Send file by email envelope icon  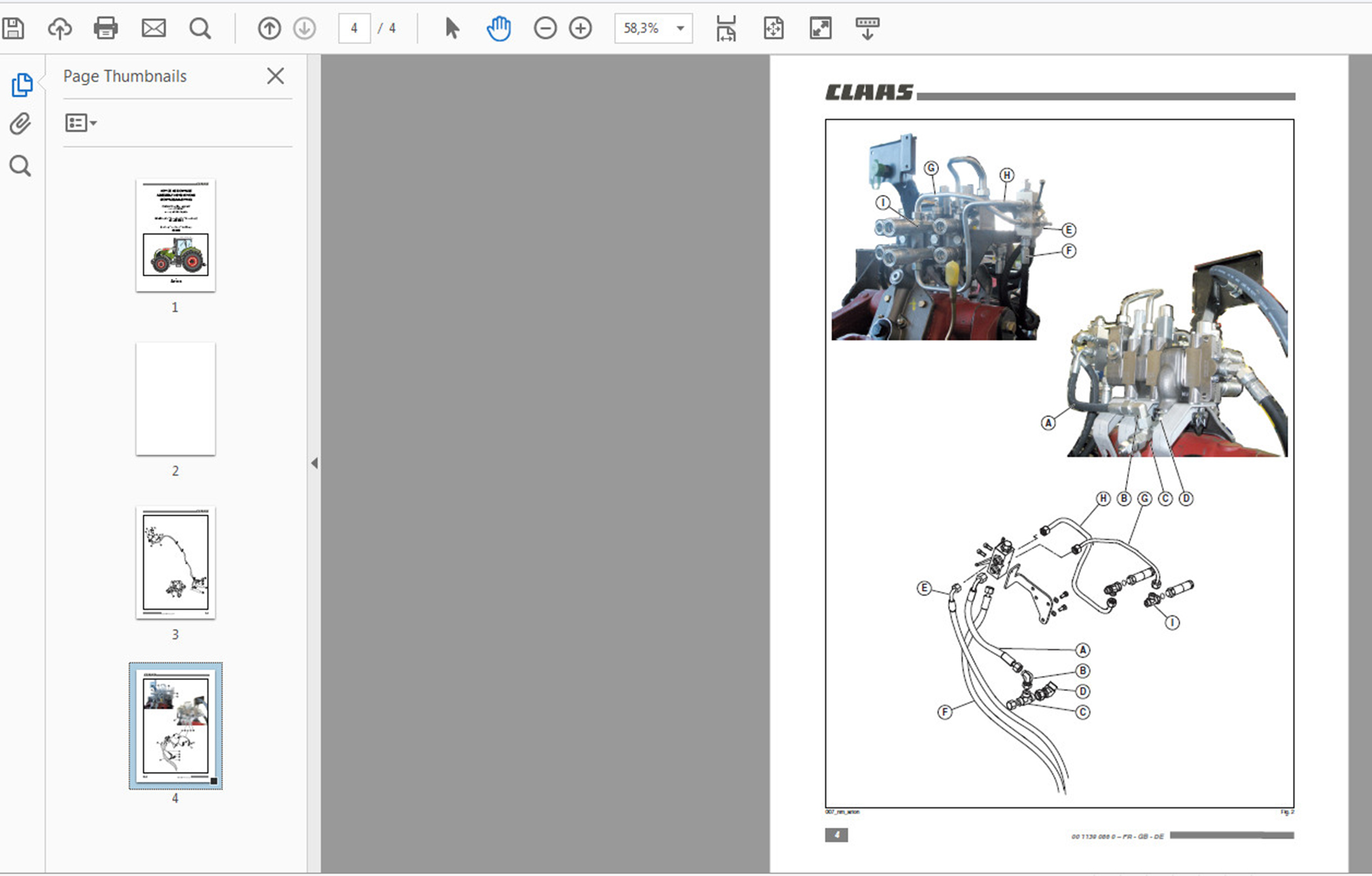[154, 28]
